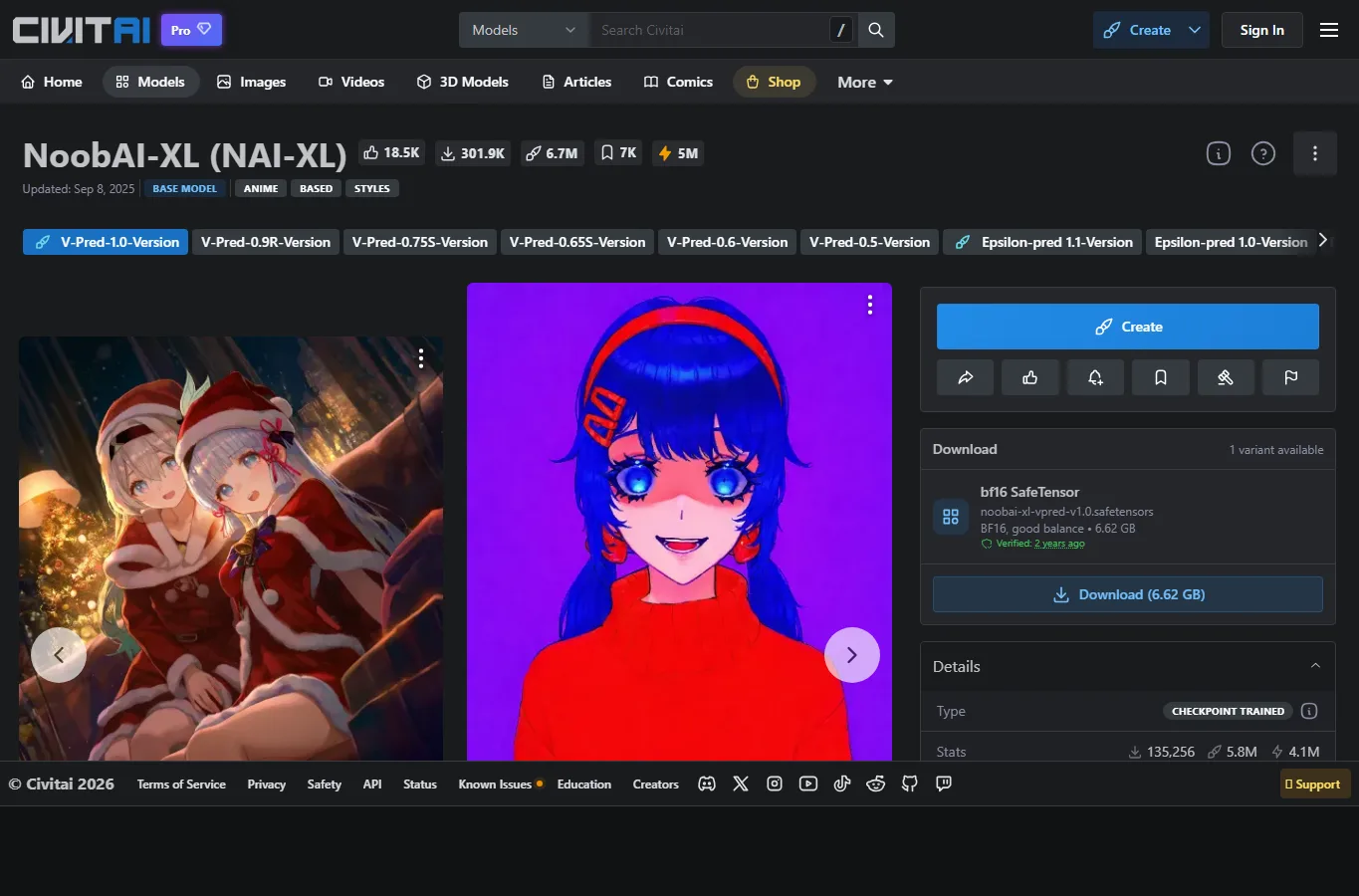Open the Reddit footer icon
Screen dimensions: 1359x896
pyautogui.click(x=876, y=784)
